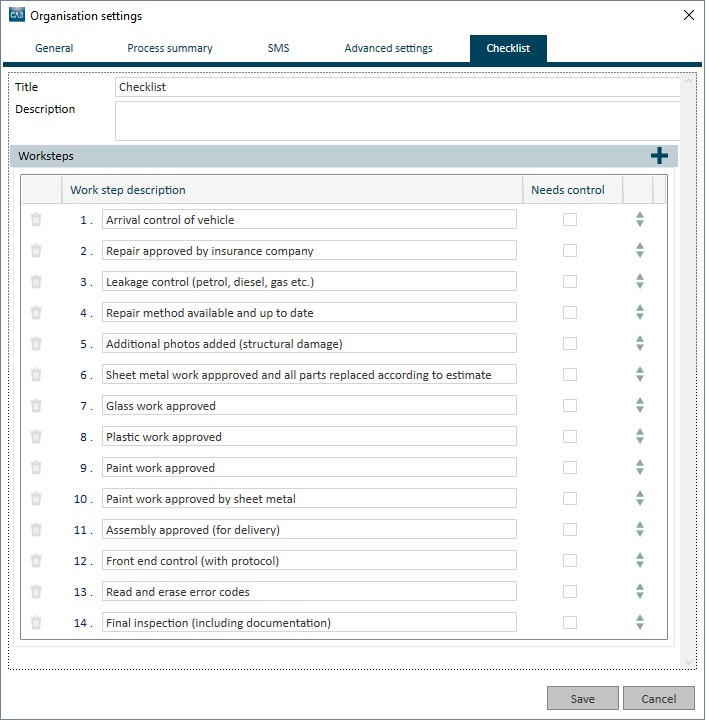Enable Needs control for "Glass work approved"
Screen dimensions: 707x720
(x=570, y=405)
